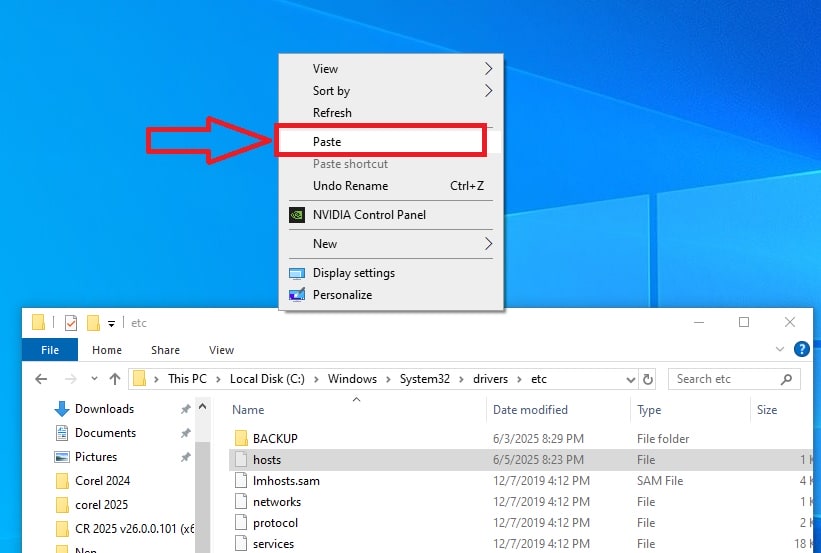Open Downloads in Quick access
Screen dimensions: 821x553
(104, 408)
